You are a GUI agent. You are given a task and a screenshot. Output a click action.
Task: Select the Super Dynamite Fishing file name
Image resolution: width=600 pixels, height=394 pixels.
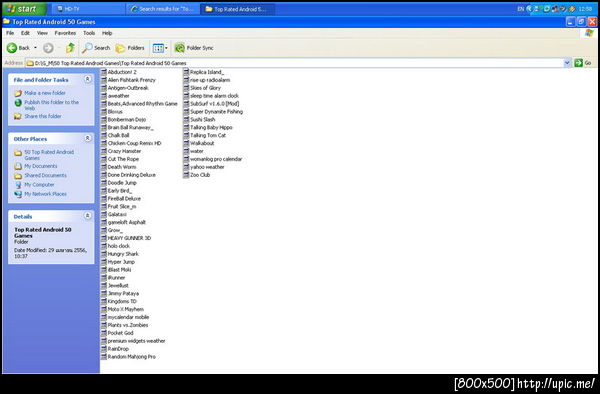[217, 111]
